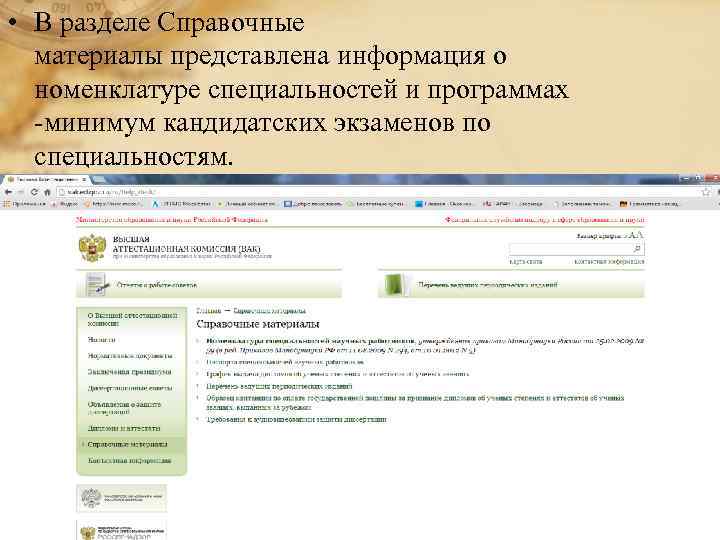Viewport: 720px width, 540px height.
Task: Open the link 'График выдачи дипломов об ученых степенях'
Action: tap(338, 374)
